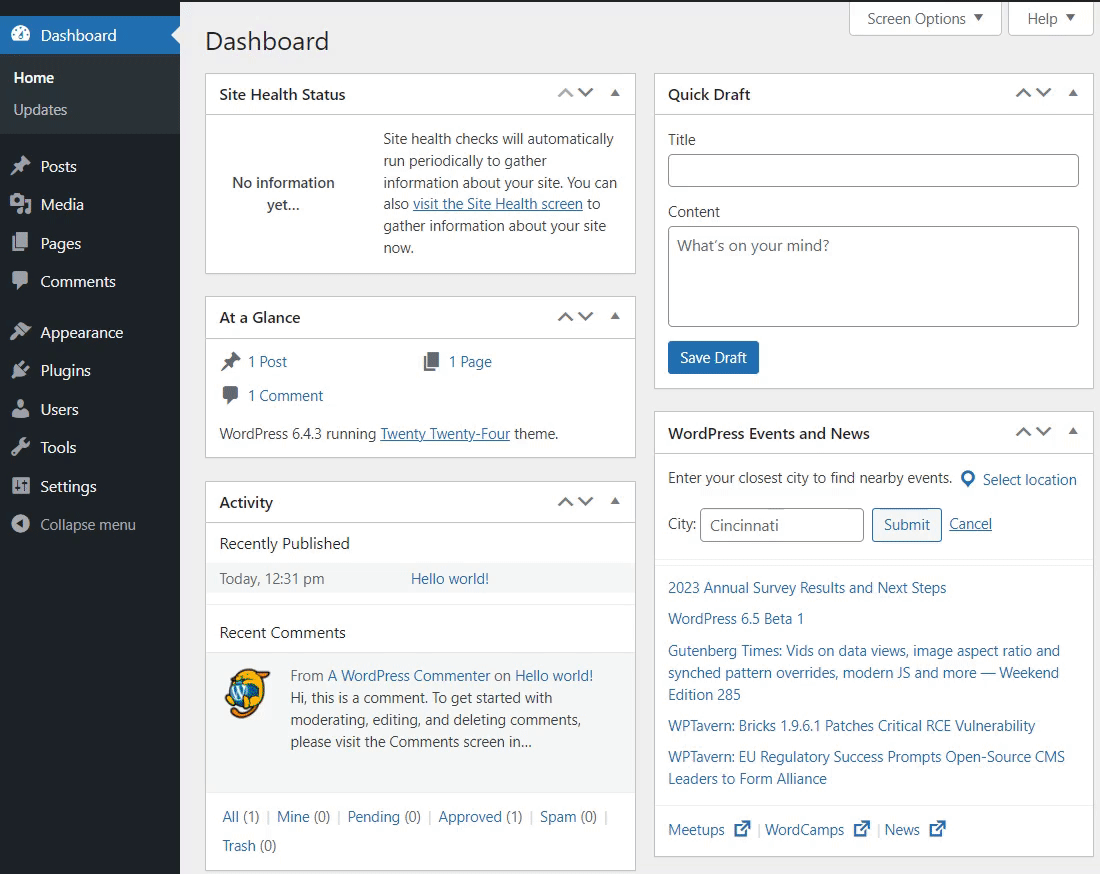Collapse the At a Glance panel
1100x874 pixels.
pyautogui.click(x=615, y=316)
